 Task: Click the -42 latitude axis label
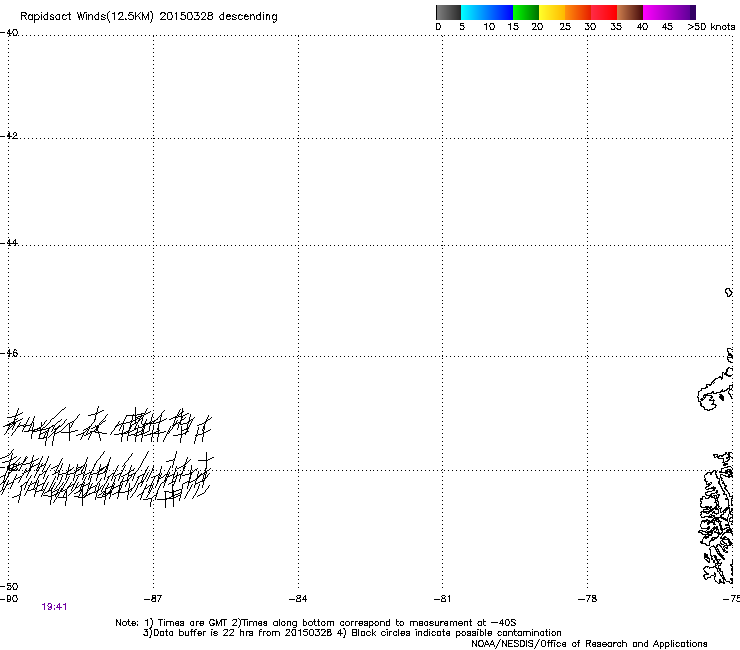(x=9, y=135)
